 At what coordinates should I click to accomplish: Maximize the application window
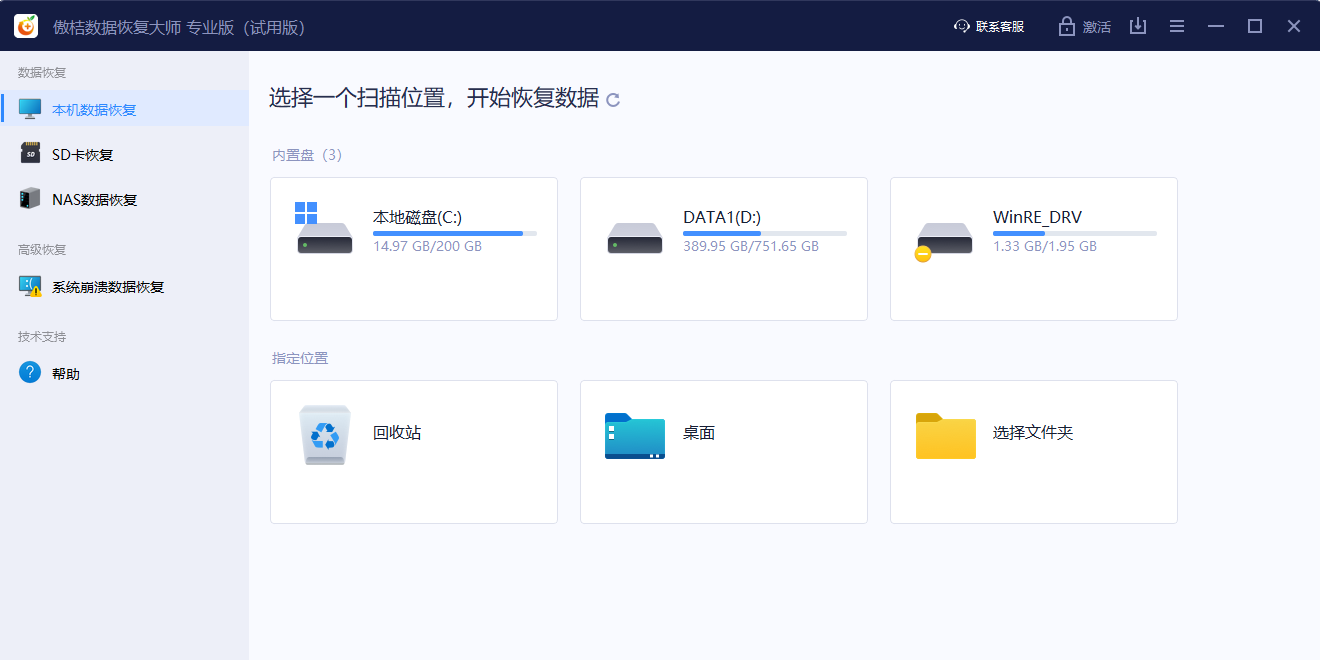1255,26
